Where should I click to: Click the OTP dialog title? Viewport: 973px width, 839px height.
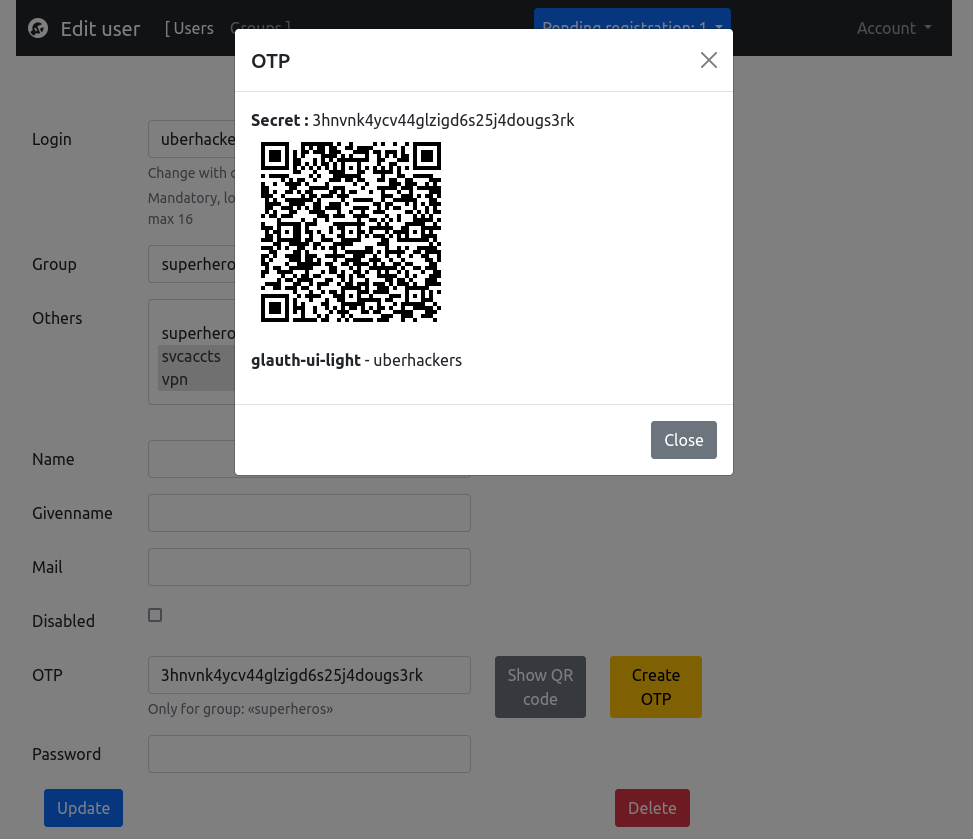point(271,61)
